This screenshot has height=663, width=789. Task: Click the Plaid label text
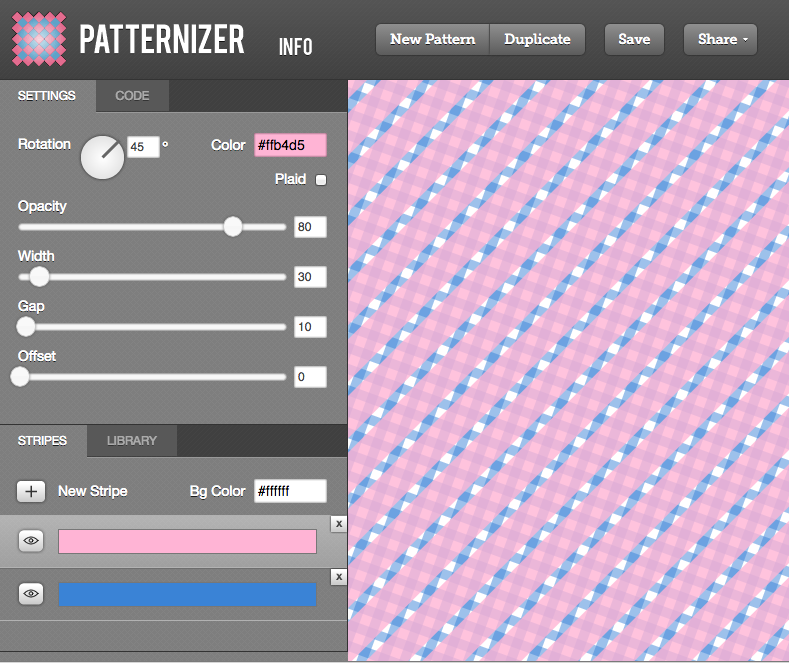[x=290, y=179]
